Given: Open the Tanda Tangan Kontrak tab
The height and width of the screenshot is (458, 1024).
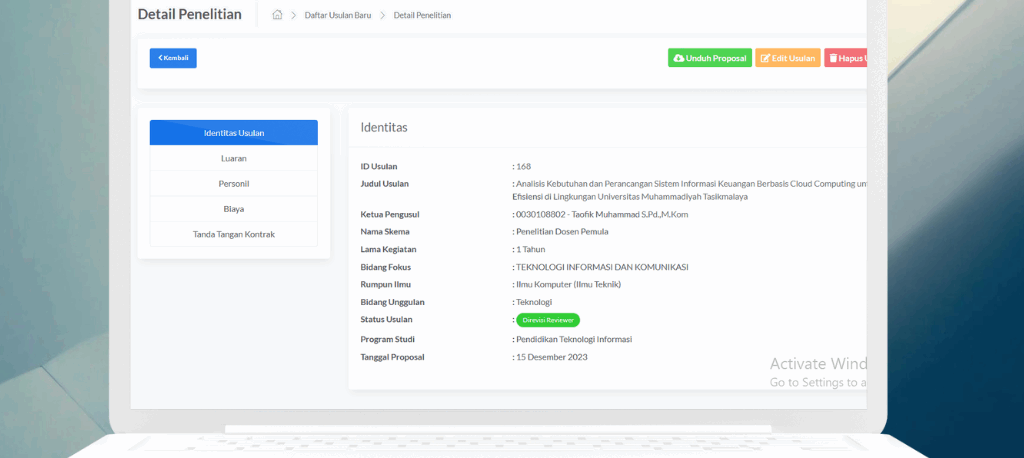Looking at the screenshot, I should [x=233, y=234].
